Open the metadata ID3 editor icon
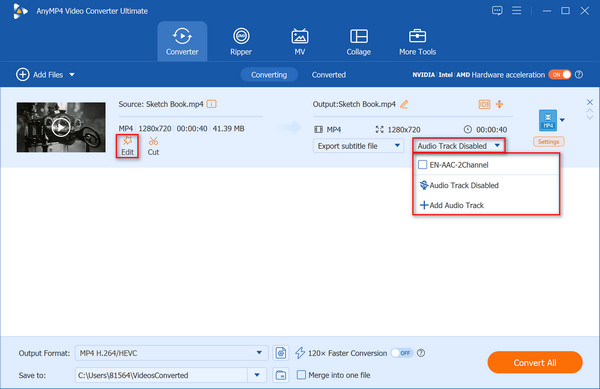 484,104
